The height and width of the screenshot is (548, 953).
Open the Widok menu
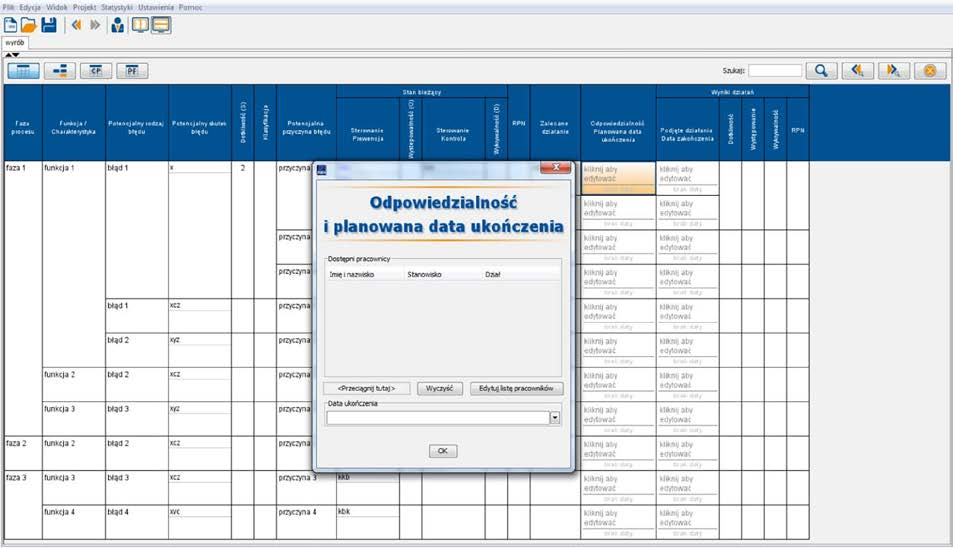[57, 7]
